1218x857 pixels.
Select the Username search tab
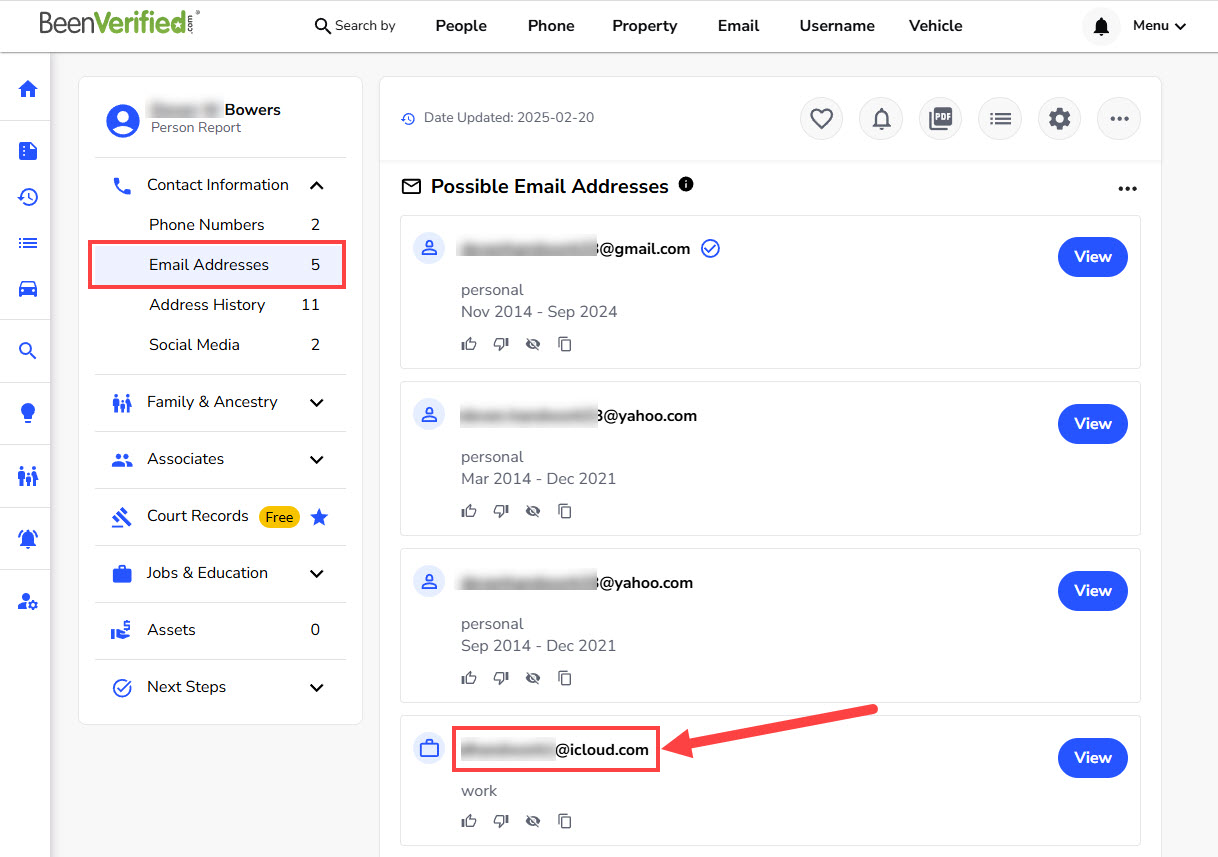tap(837, 26)
